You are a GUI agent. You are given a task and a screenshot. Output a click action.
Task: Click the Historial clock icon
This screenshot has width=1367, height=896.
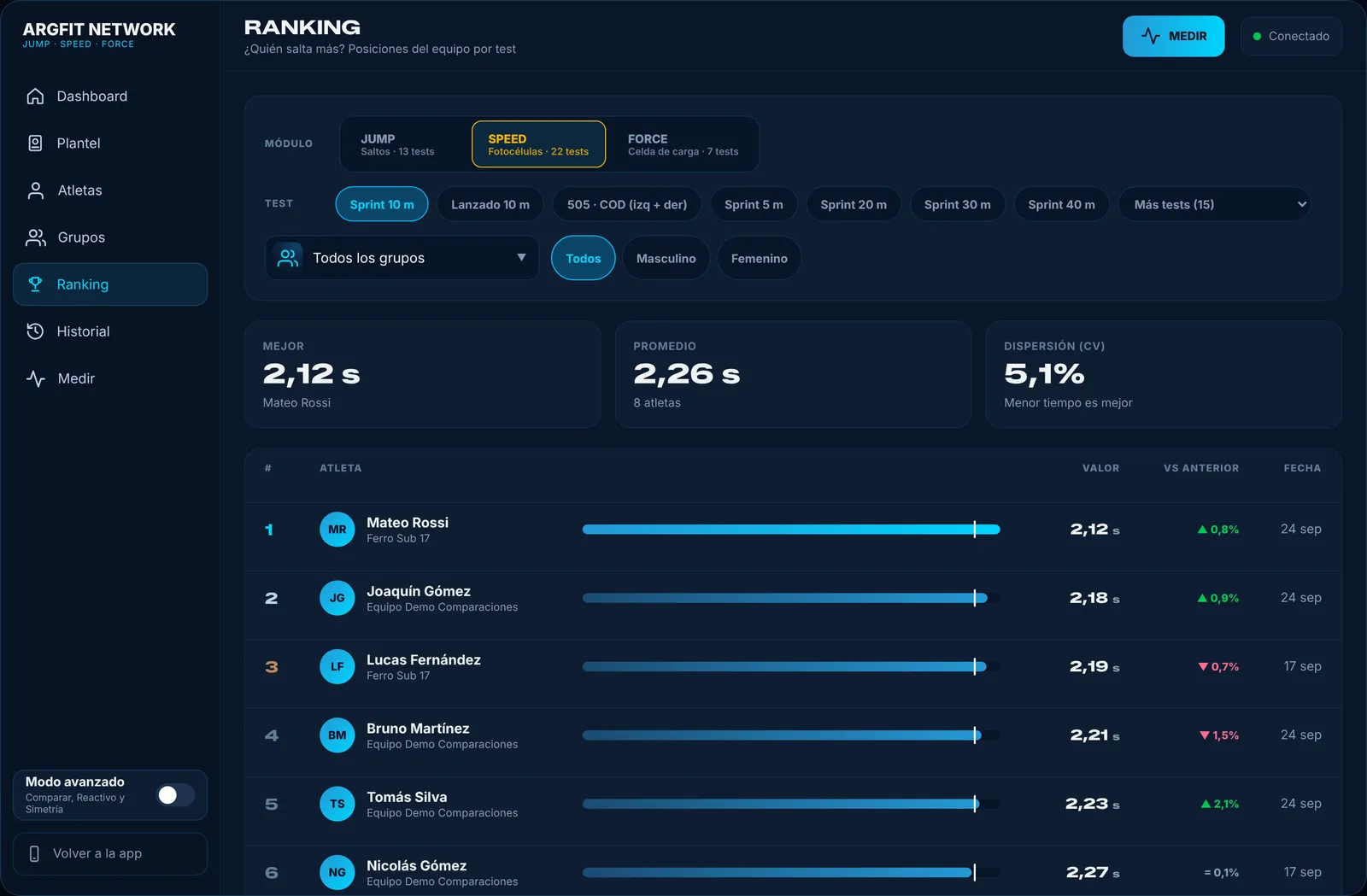tap(35, 331)
